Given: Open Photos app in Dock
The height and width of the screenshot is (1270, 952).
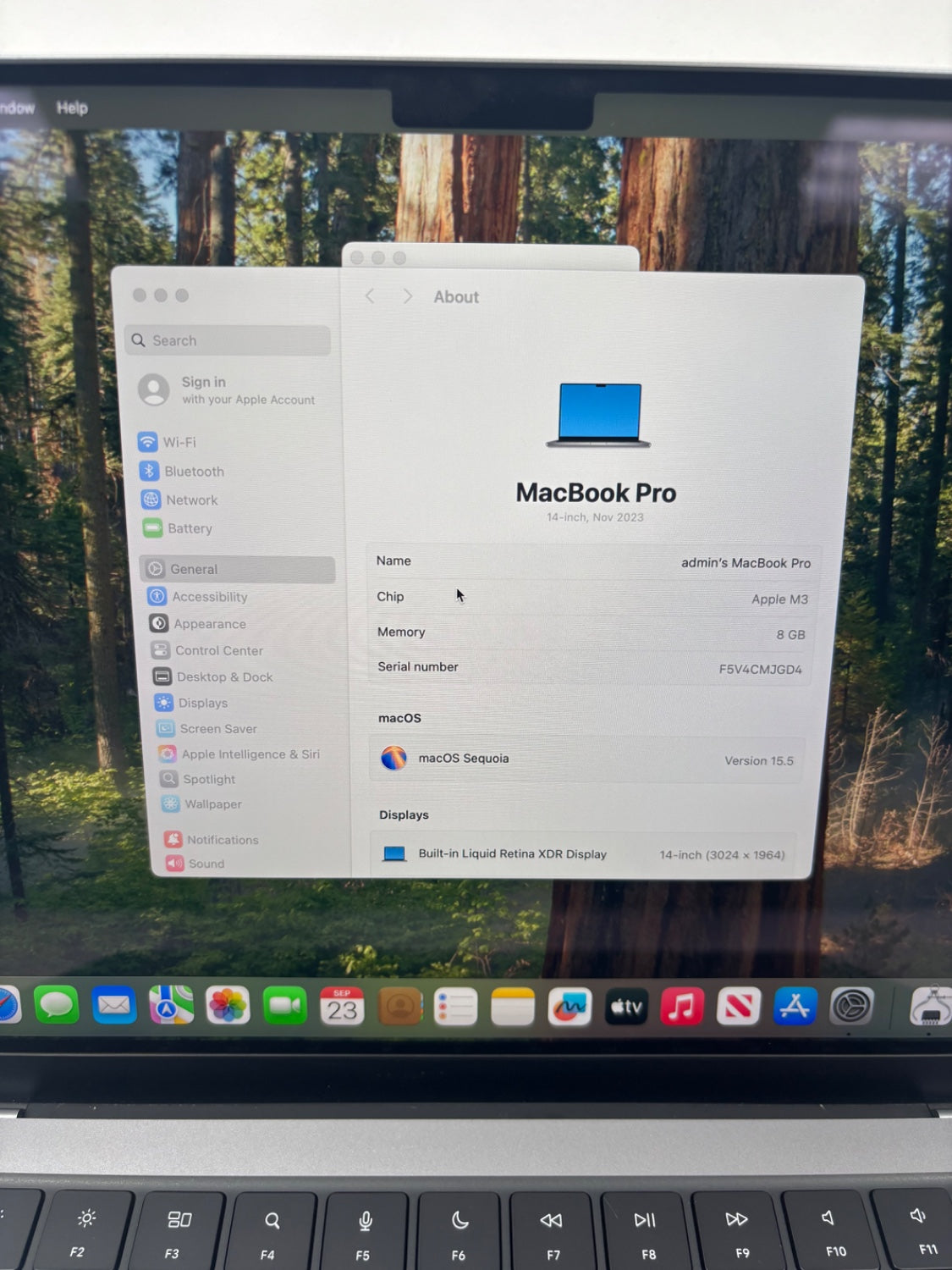Looking at the screenshot, I should point(228,1007).
